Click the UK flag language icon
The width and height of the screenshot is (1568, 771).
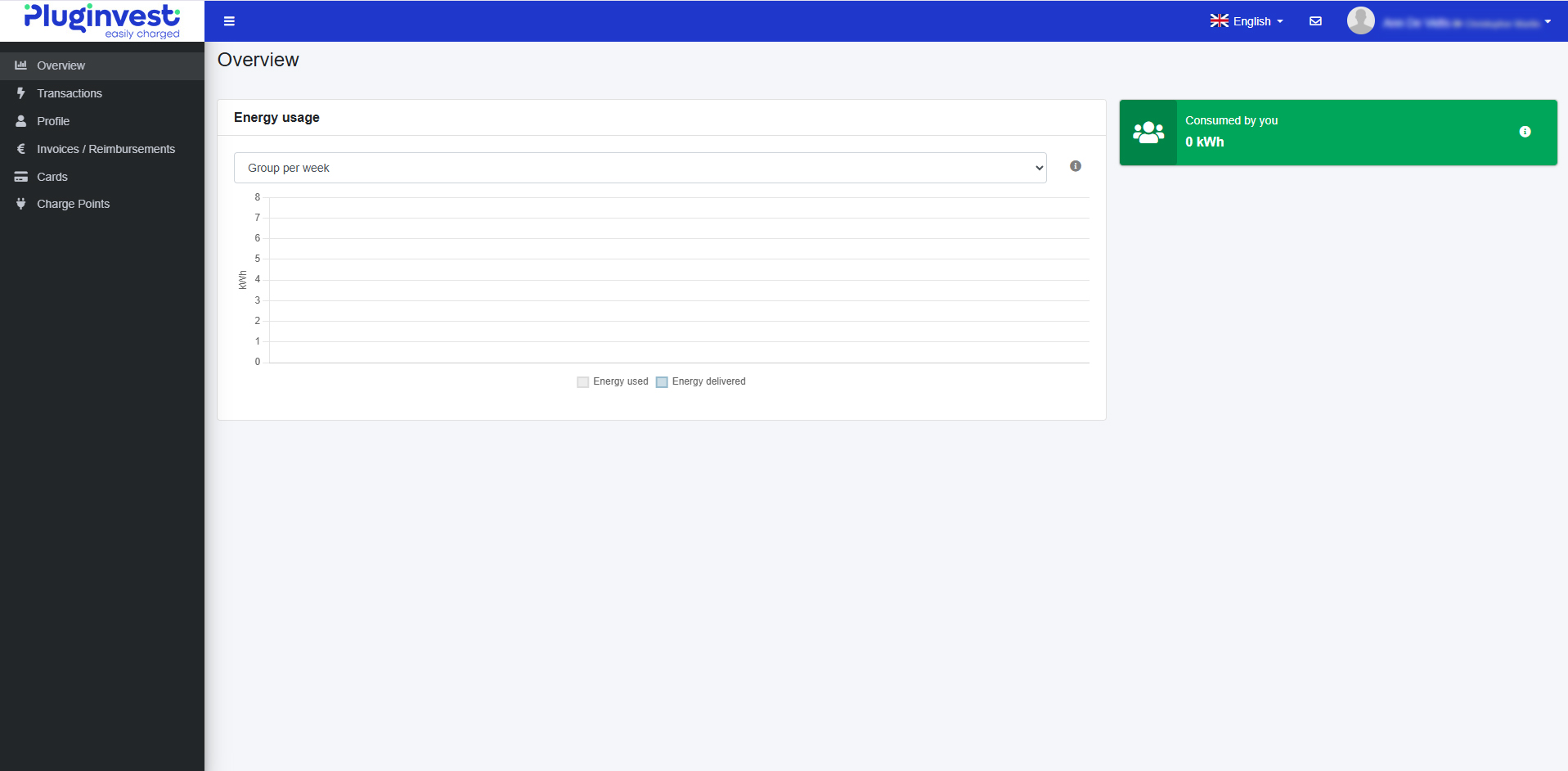[x=1219, y=21]
